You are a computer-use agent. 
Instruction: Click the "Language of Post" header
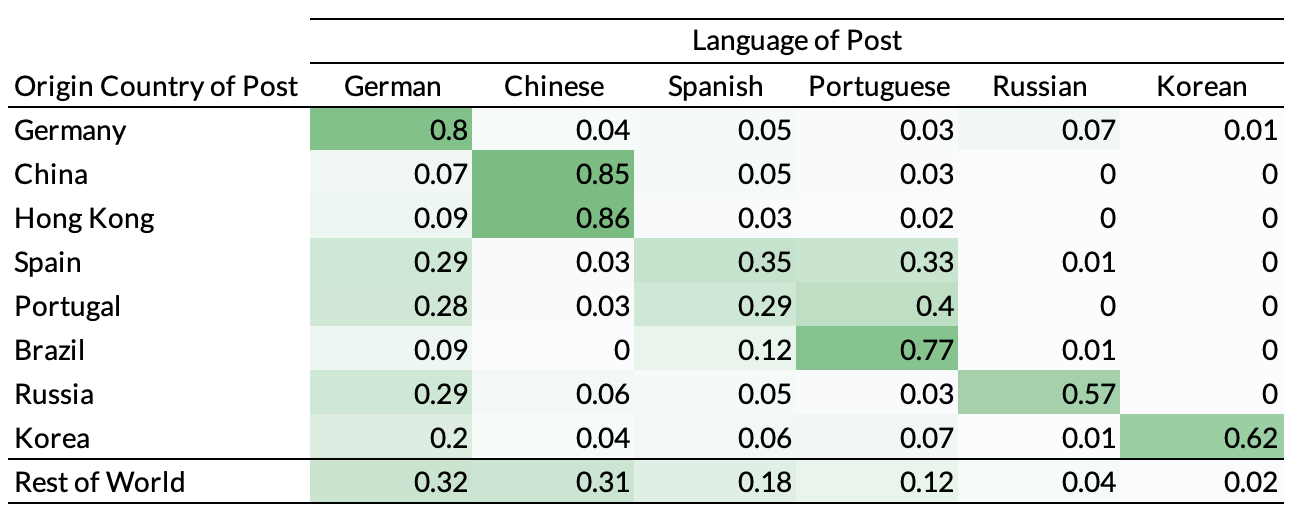[x=796, y=41]
